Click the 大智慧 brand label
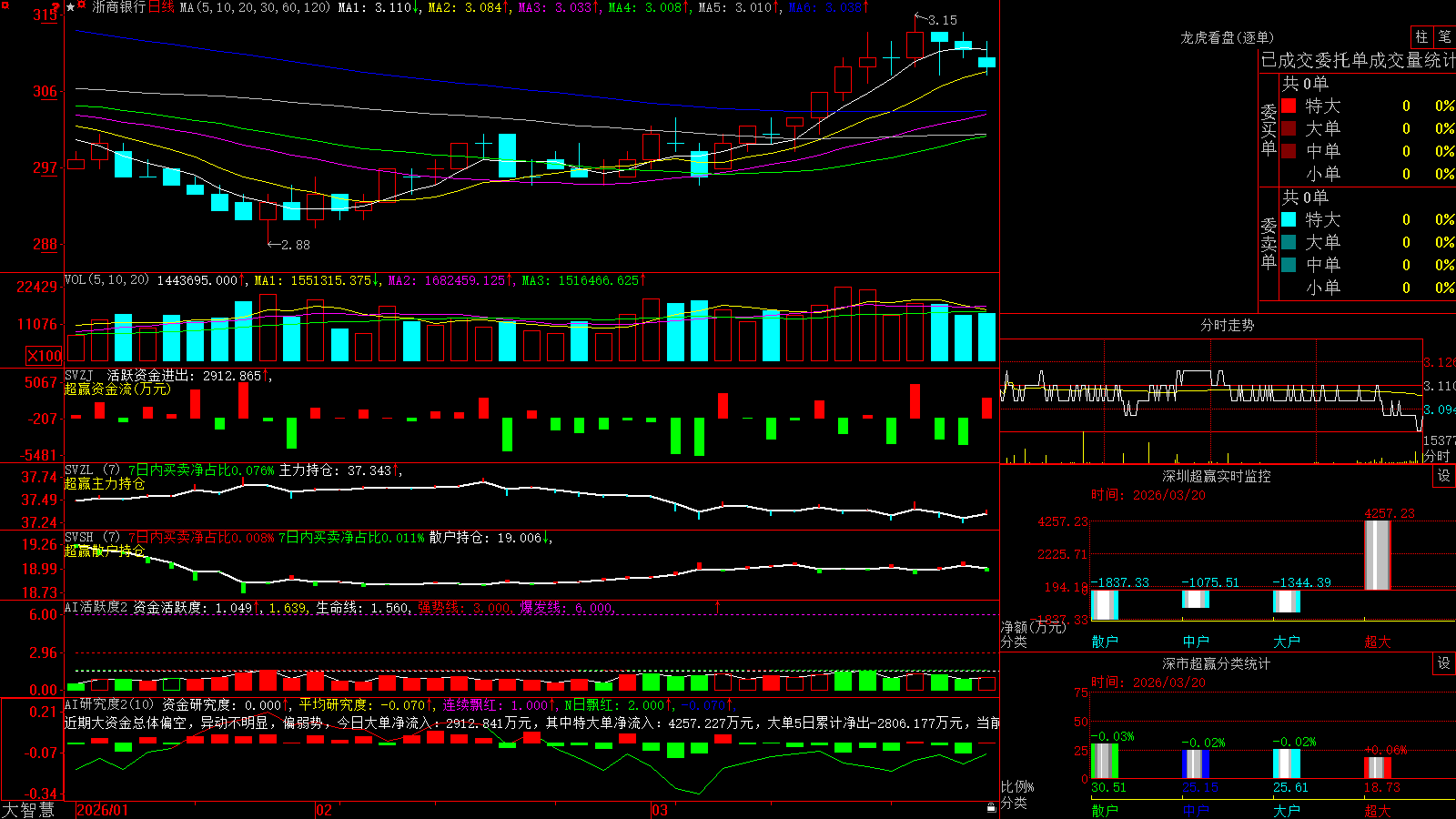The height and width of the screenshot is (819, 1456). coord(28,810)
